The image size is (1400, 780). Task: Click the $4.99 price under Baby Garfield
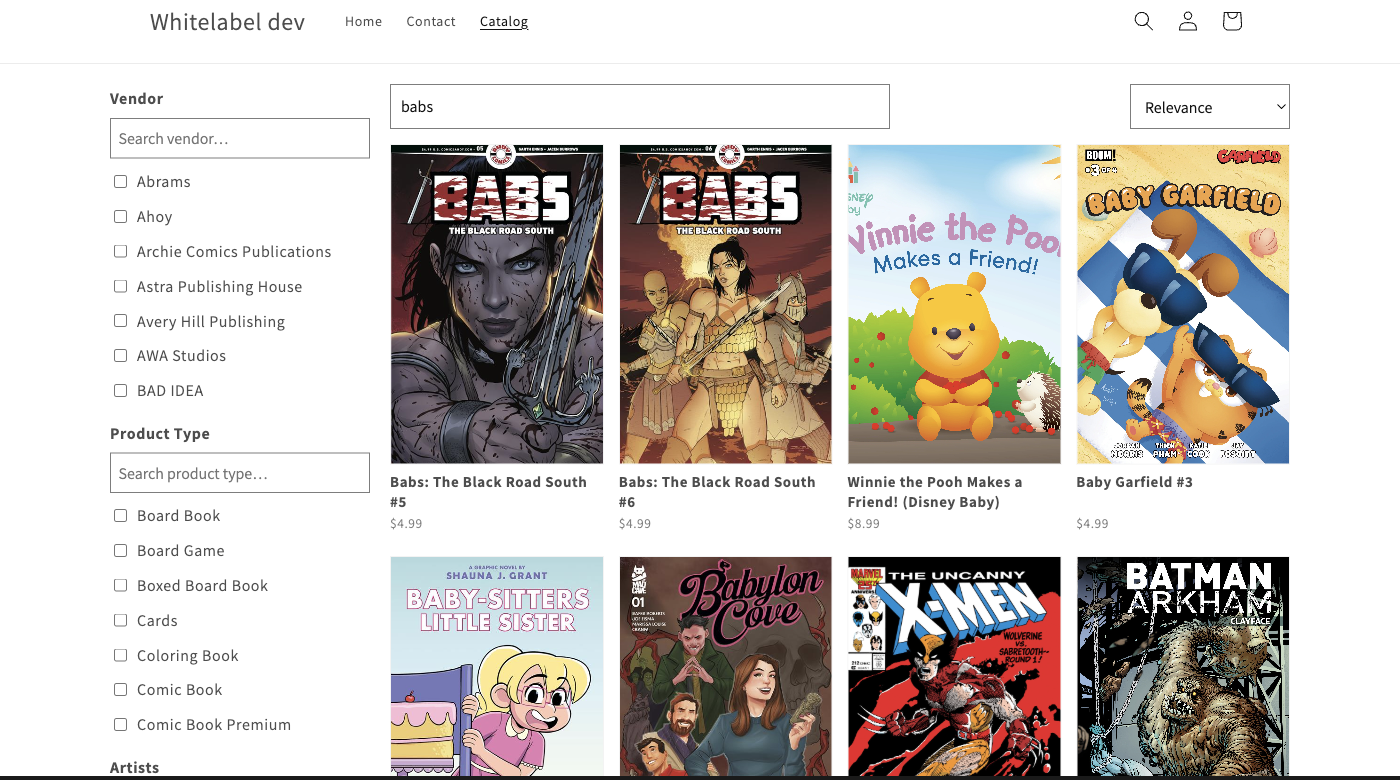[x=1092, y=524]
